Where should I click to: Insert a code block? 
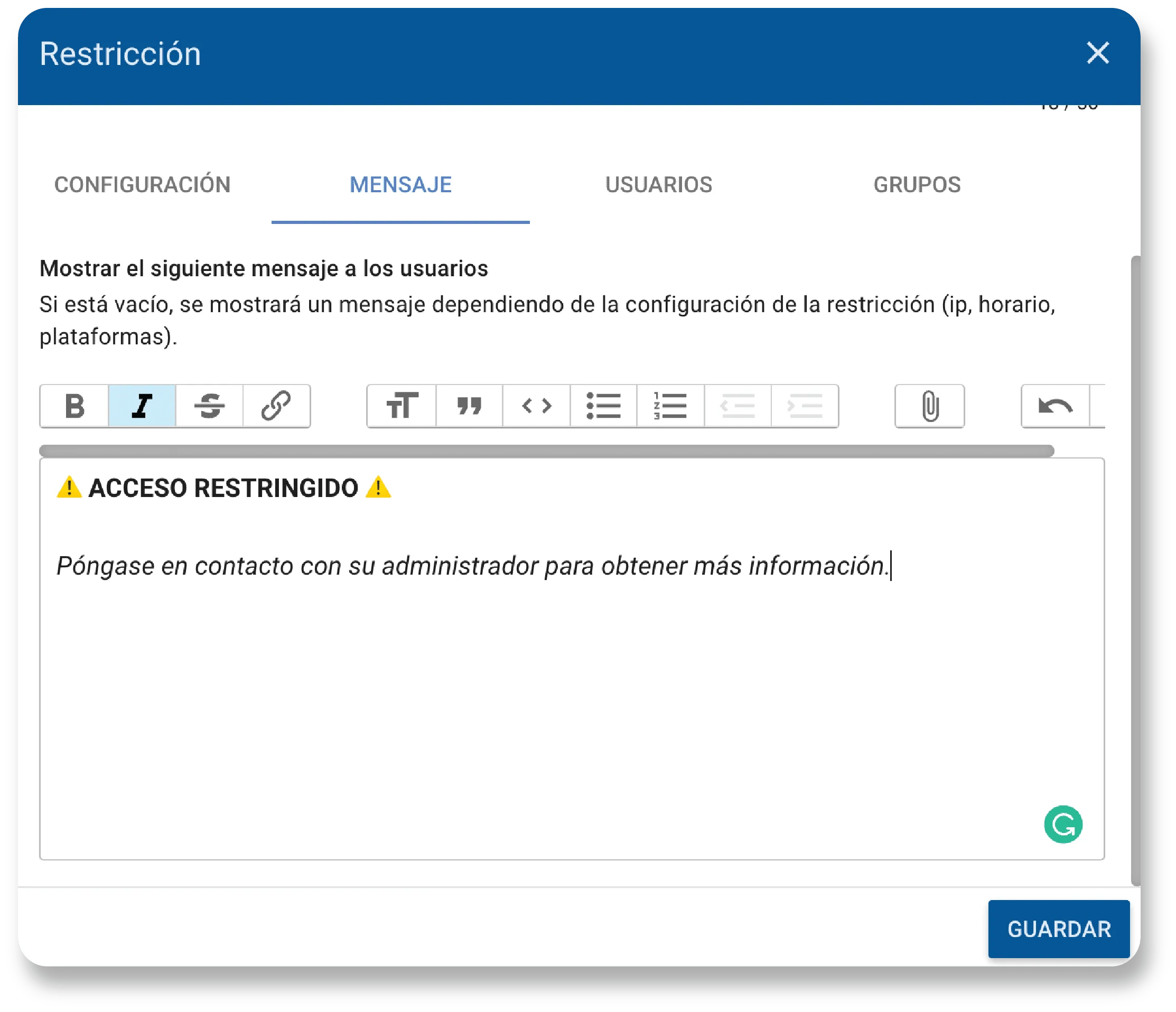pos(536,406)
